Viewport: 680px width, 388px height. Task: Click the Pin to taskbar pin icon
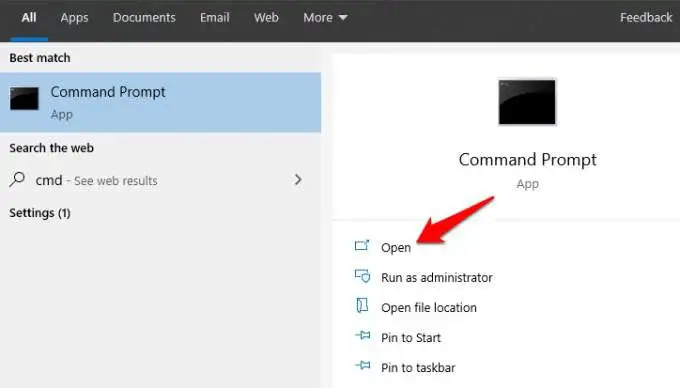pos(363,365)
